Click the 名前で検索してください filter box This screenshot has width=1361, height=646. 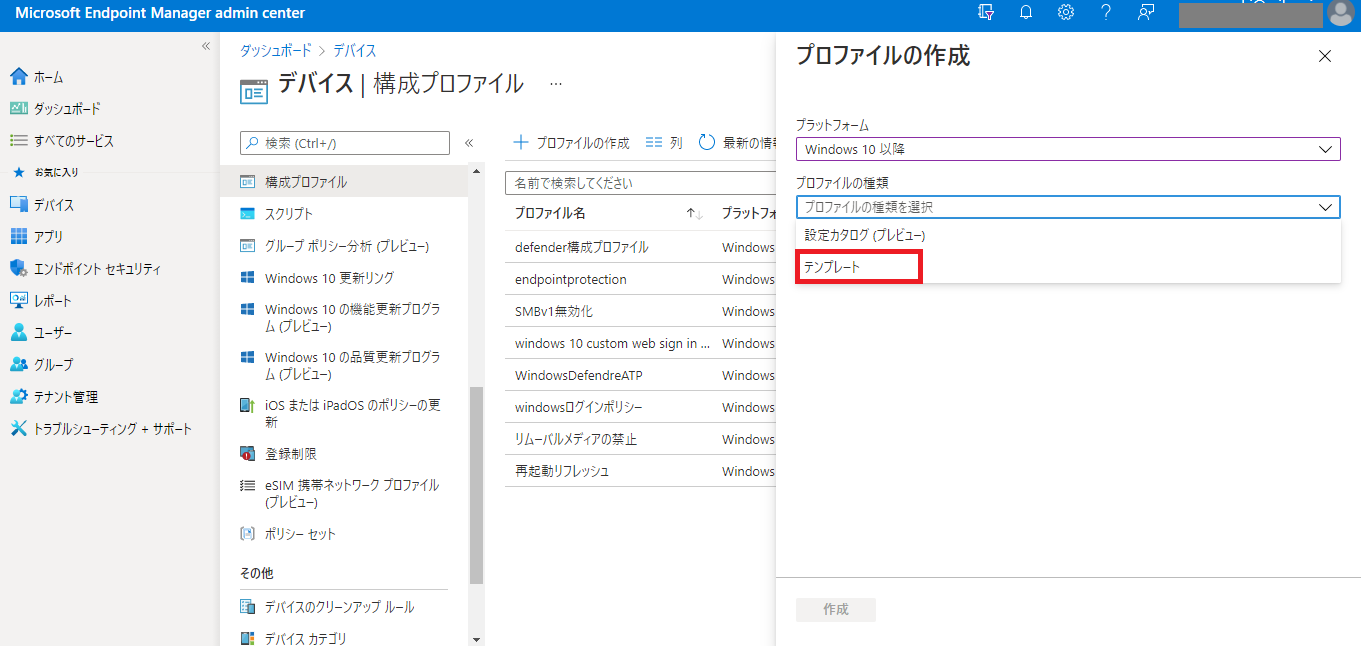pyautogui.click(x=641, y=183)
